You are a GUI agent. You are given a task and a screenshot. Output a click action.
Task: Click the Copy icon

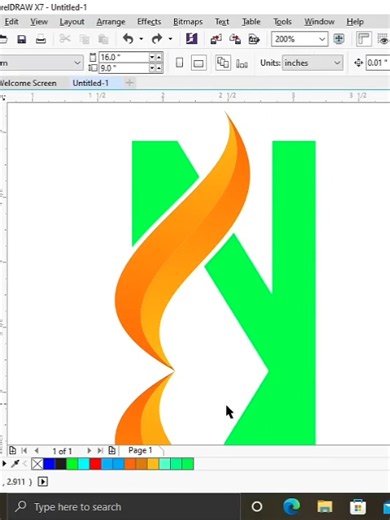click(85, 39)
